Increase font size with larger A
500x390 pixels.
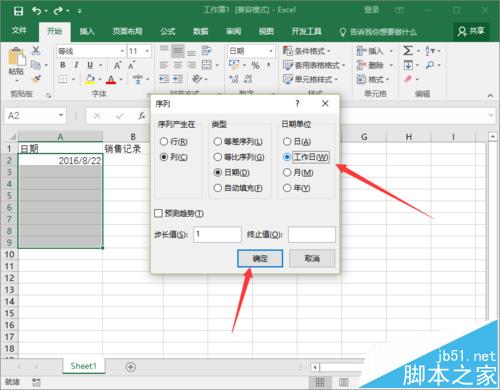click(117, 65)
